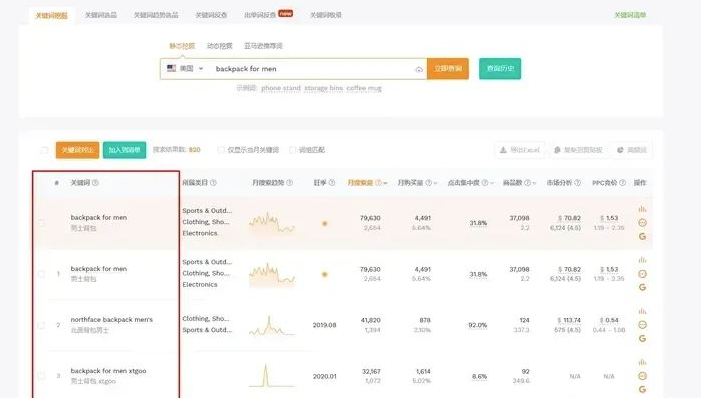Click help icon beside PPC竞价 column header

tap(622, 182)
